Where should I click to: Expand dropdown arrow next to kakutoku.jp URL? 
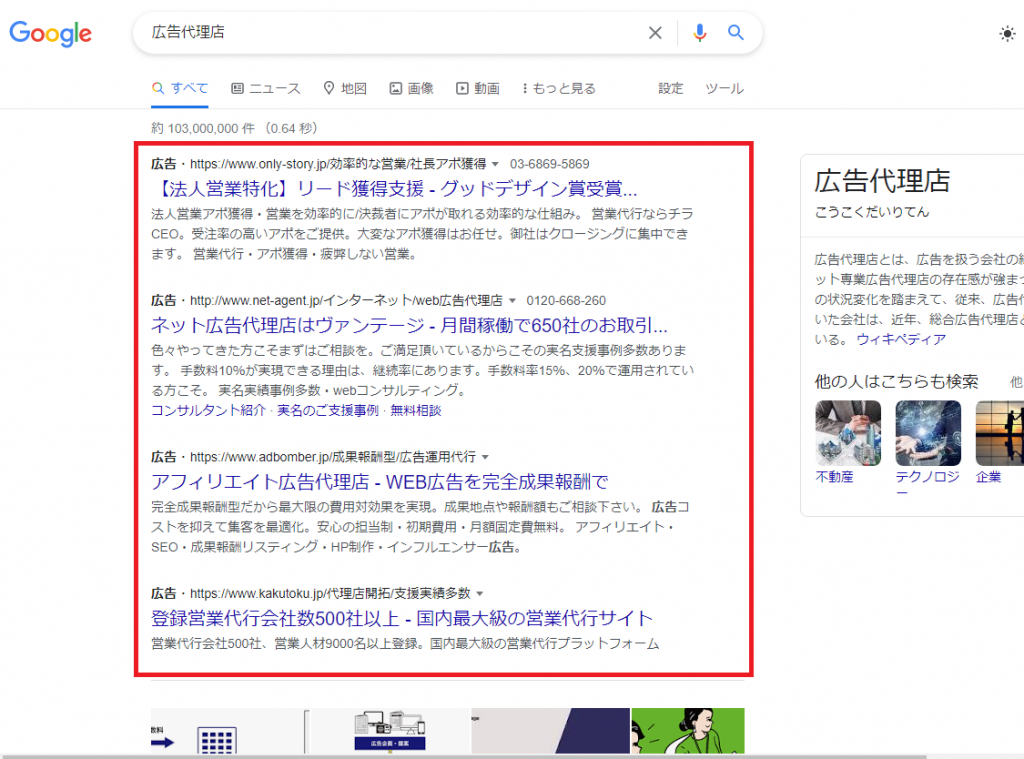(479, 594)
